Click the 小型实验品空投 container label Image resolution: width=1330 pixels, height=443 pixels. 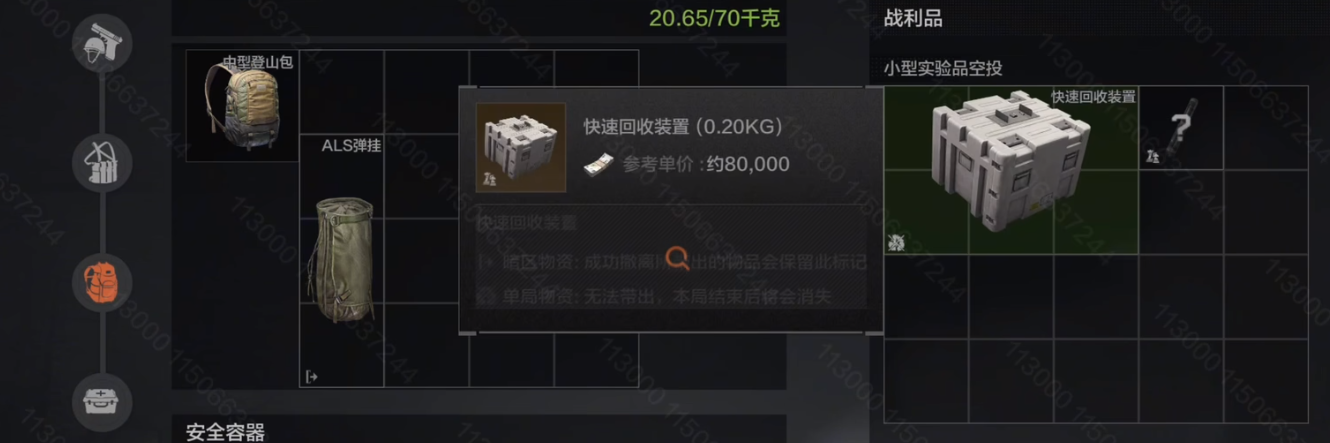(943, 68)
